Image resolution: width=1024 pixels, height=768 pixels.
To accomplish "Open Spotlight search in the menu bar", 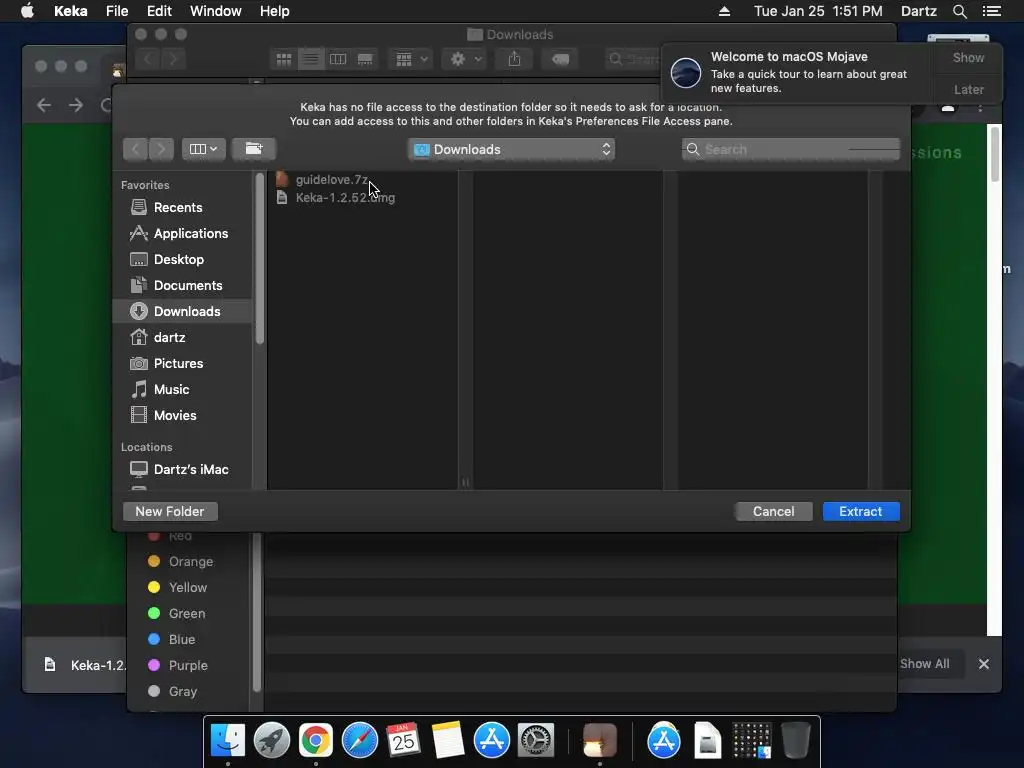I will [959, 11].
